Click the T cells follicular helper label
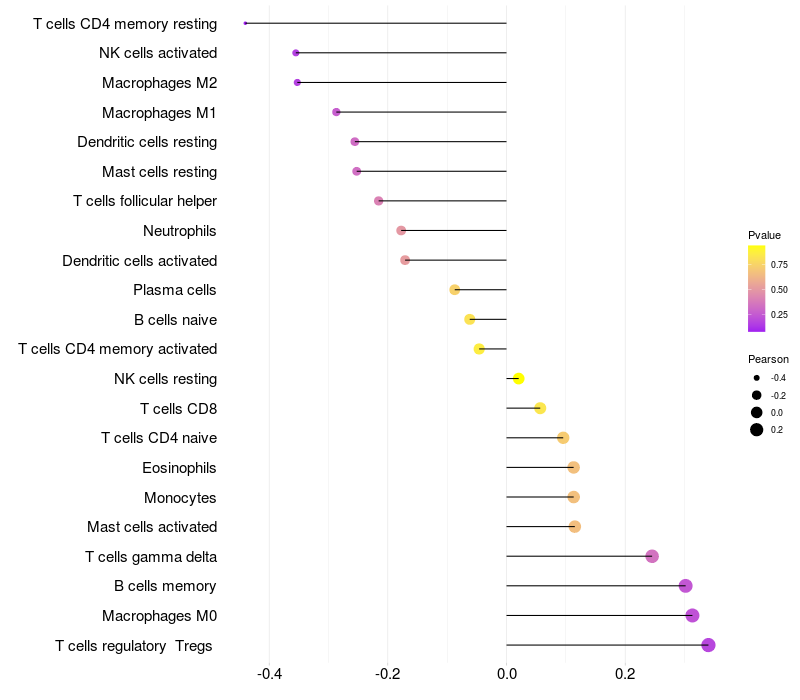Screen dimensions: 800x700 [145, 201]
